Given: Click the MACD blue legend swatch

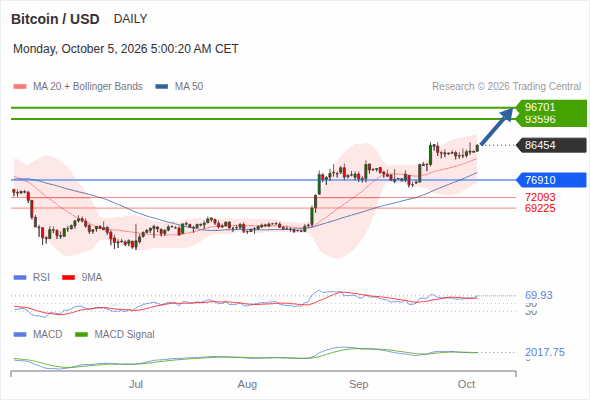Looking at the screenshot, I should point(20,335).
